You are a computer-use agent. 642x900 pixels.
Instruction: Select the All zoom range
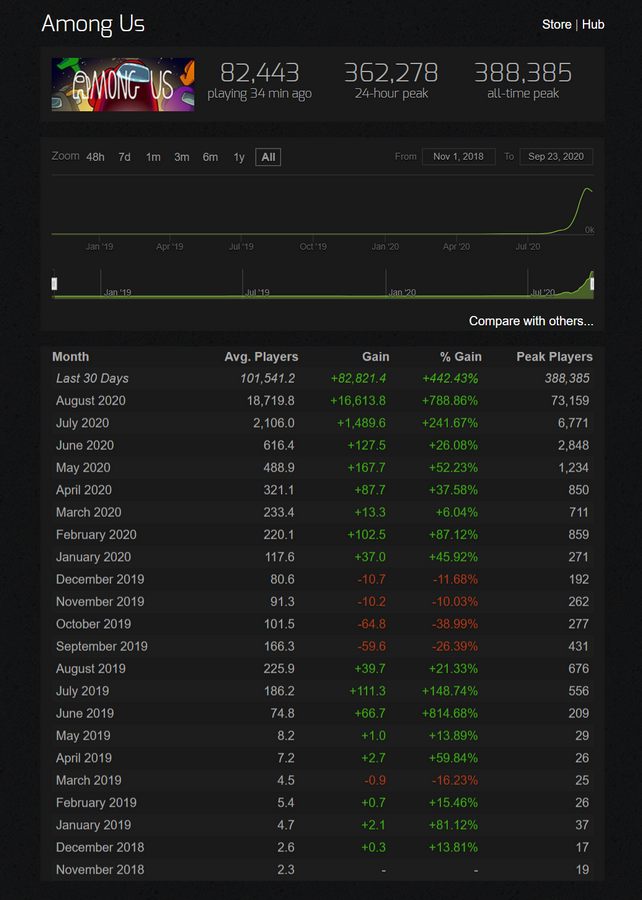point(268,157)
